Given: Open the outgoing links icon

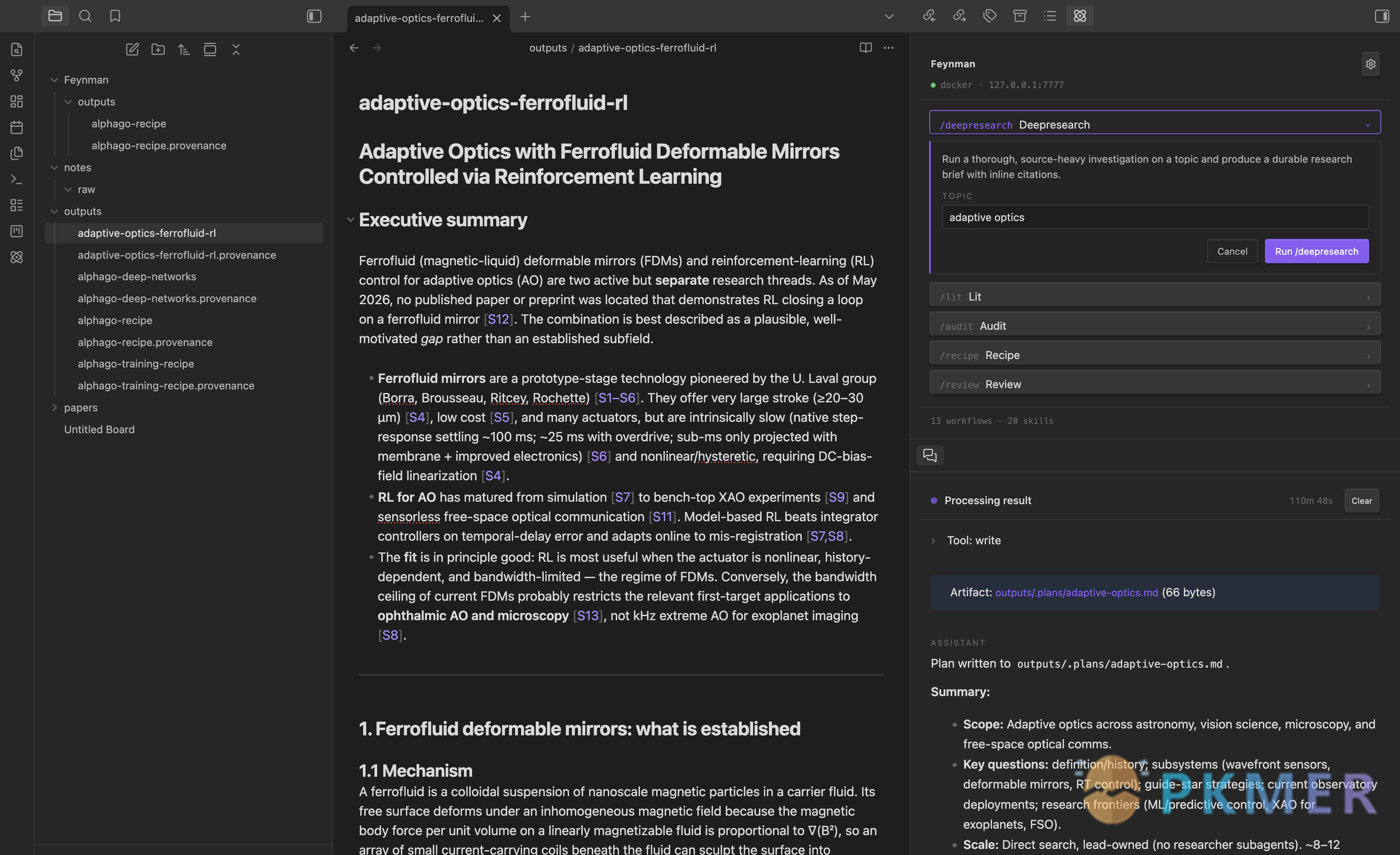Looking at the screenshot, I should tap(960, 16).
